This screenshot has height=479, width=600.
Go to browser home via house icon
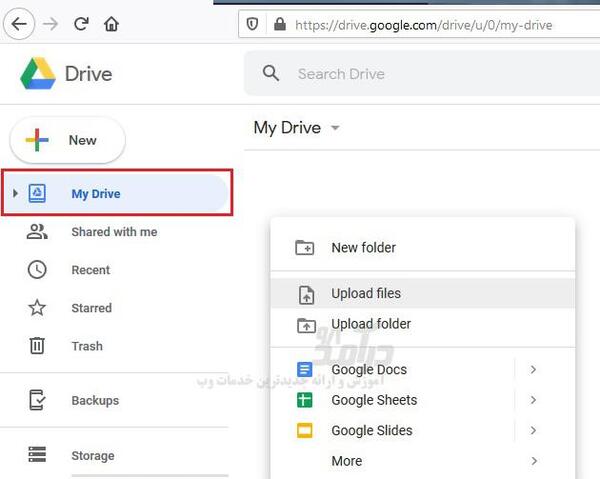[111, 24]
